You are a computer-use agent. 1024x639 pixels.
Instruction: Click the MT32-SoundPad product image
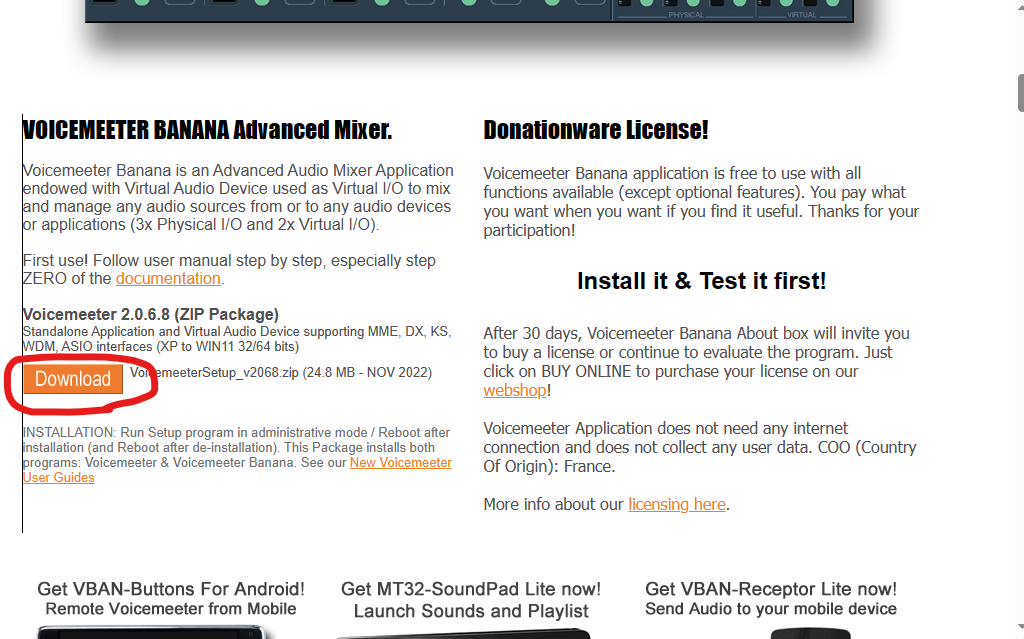pos(463,633)
